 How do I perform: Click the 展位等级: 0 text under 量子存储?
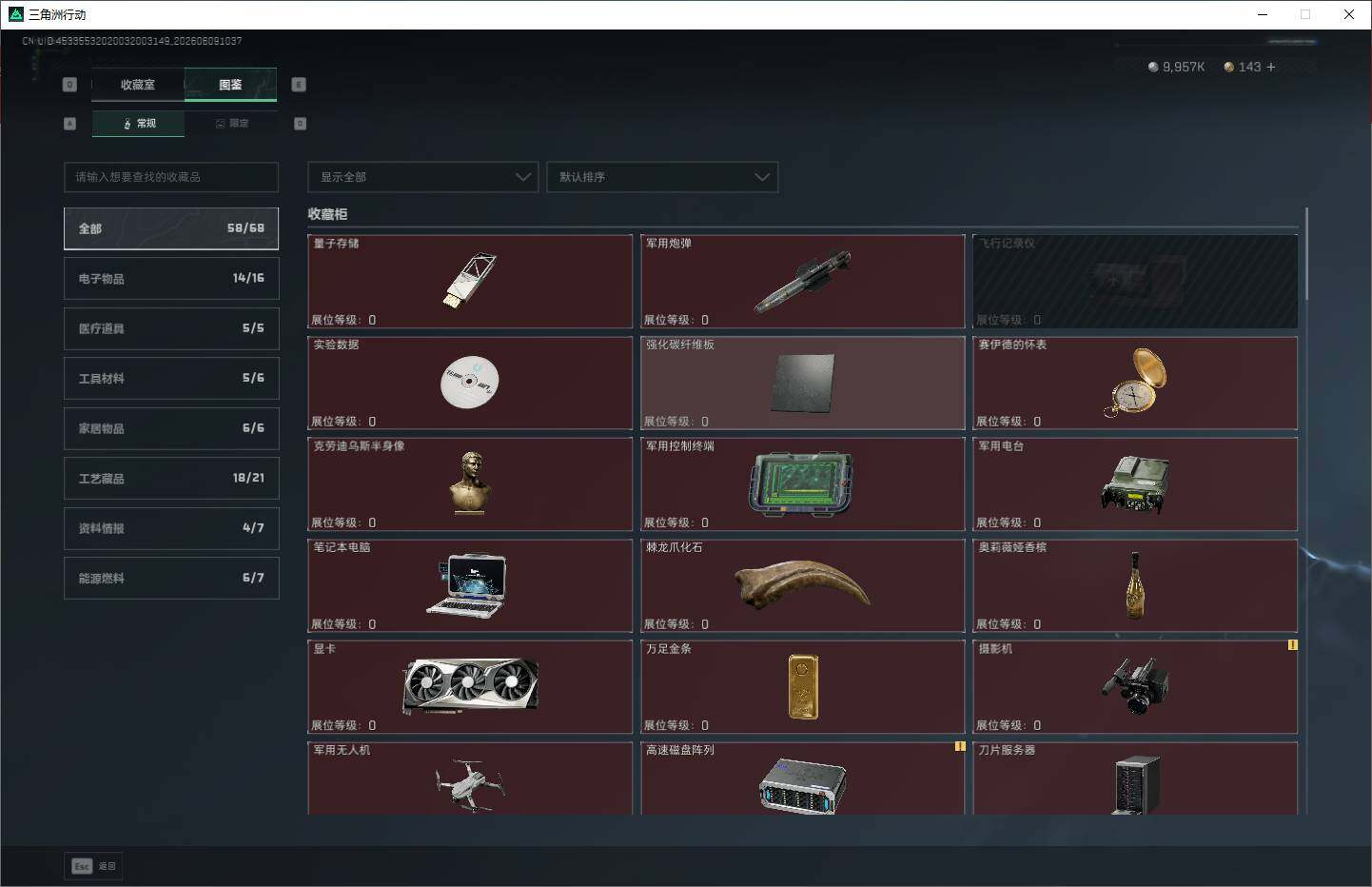click(x=343, y=320)
